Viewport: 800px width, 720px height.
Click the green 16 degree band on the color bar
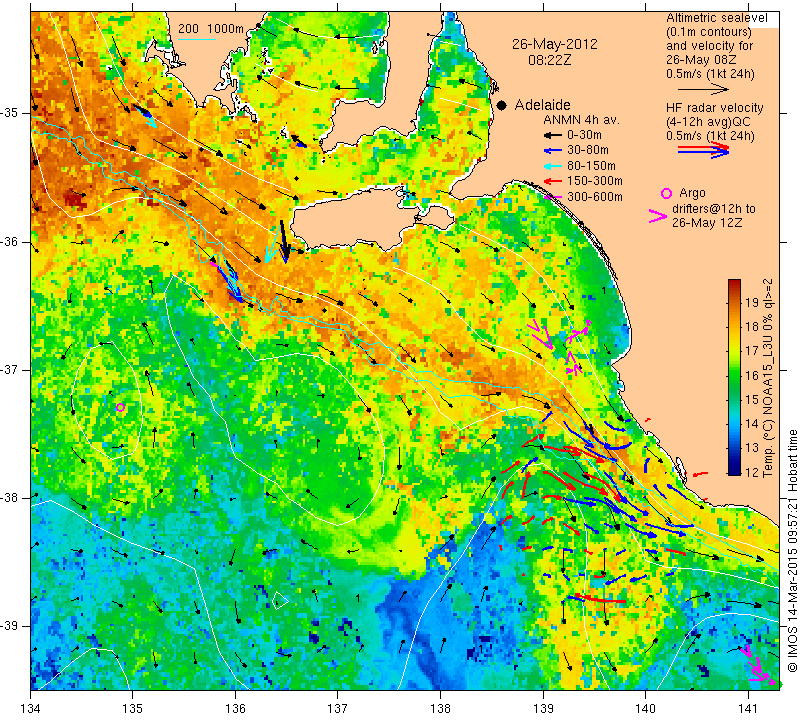(x=734, y=376)
